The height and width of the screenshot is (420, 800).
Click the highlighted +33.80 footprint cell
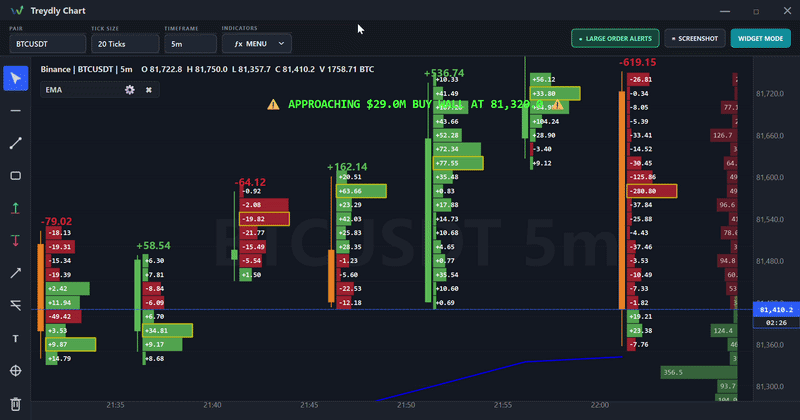click(555, 93)
